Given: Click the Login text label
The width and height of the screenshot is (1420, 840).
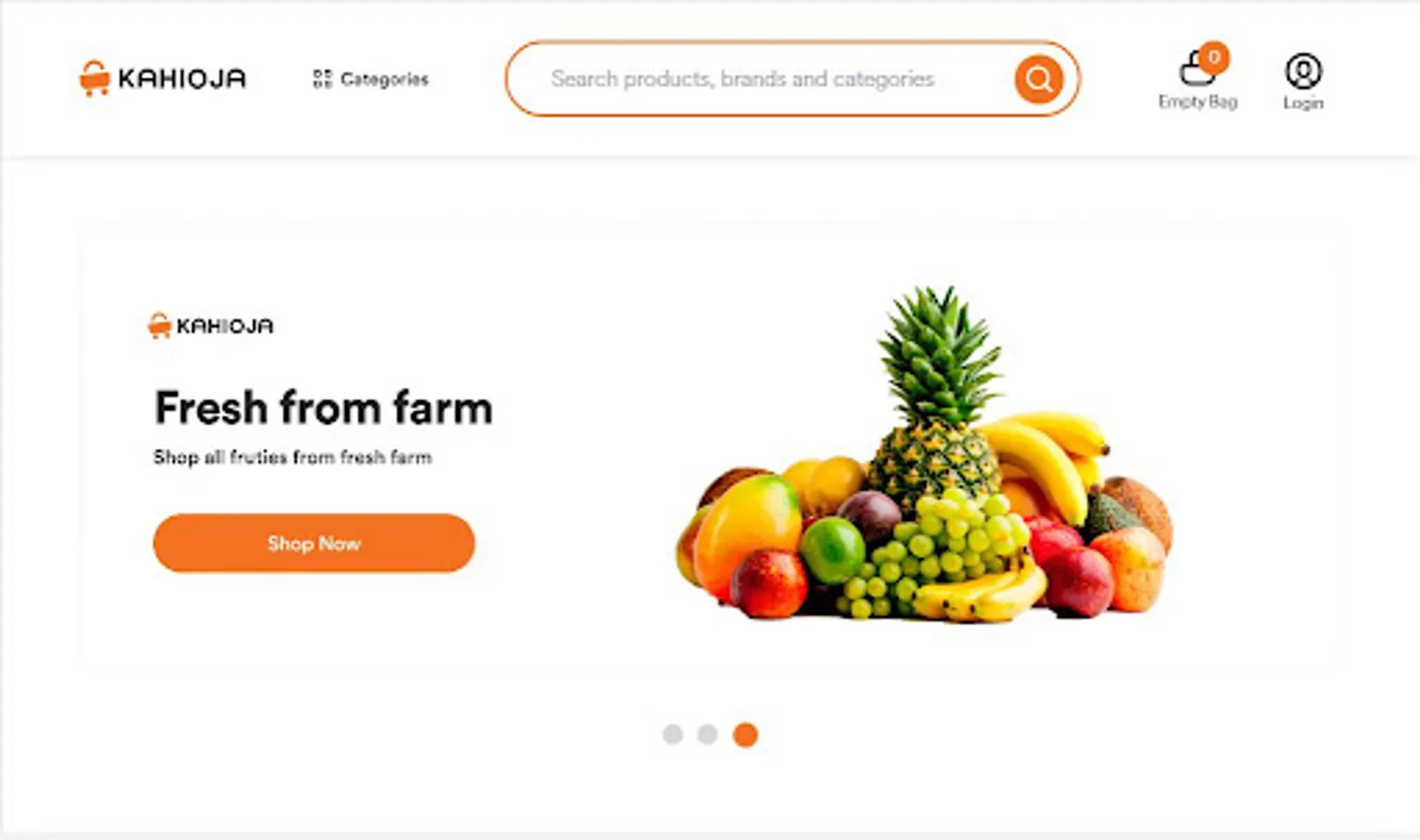Looking at the screenshot, I should (x=1303, y=103).
